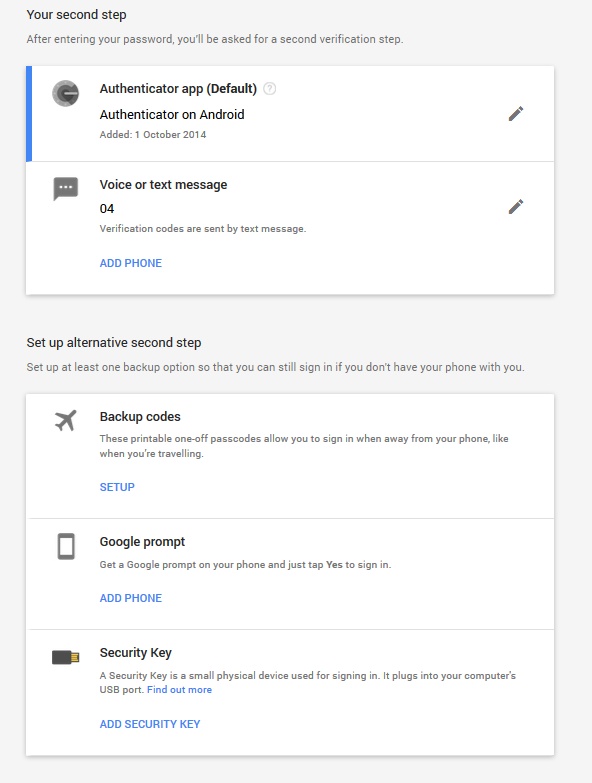Click the help question mark beside Authenticator app
The width and height of the screenshot is (592, 783).
tap(270, 89)
